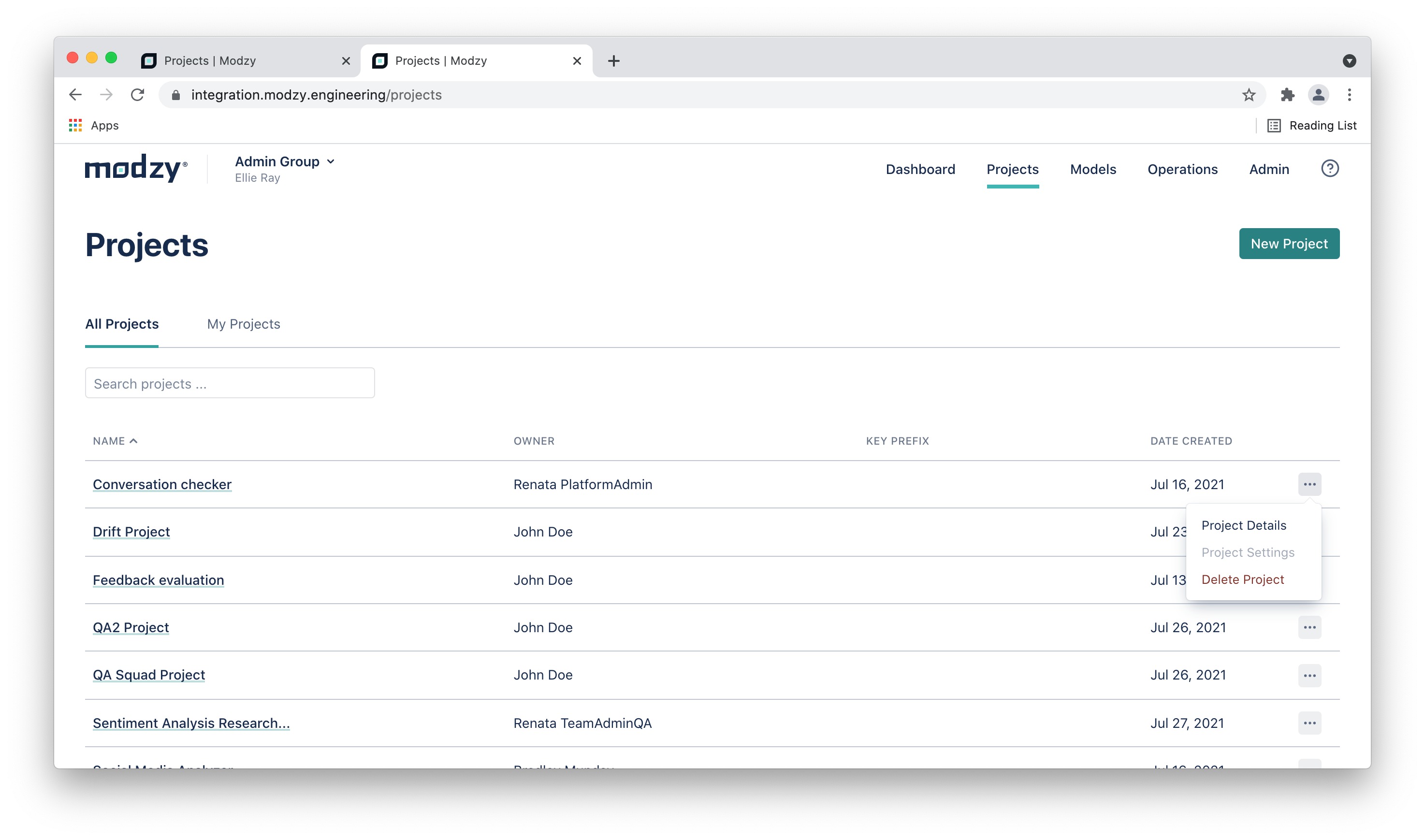
Task: Open the browser extensions puzzle icon
Action: (1288, 95)
